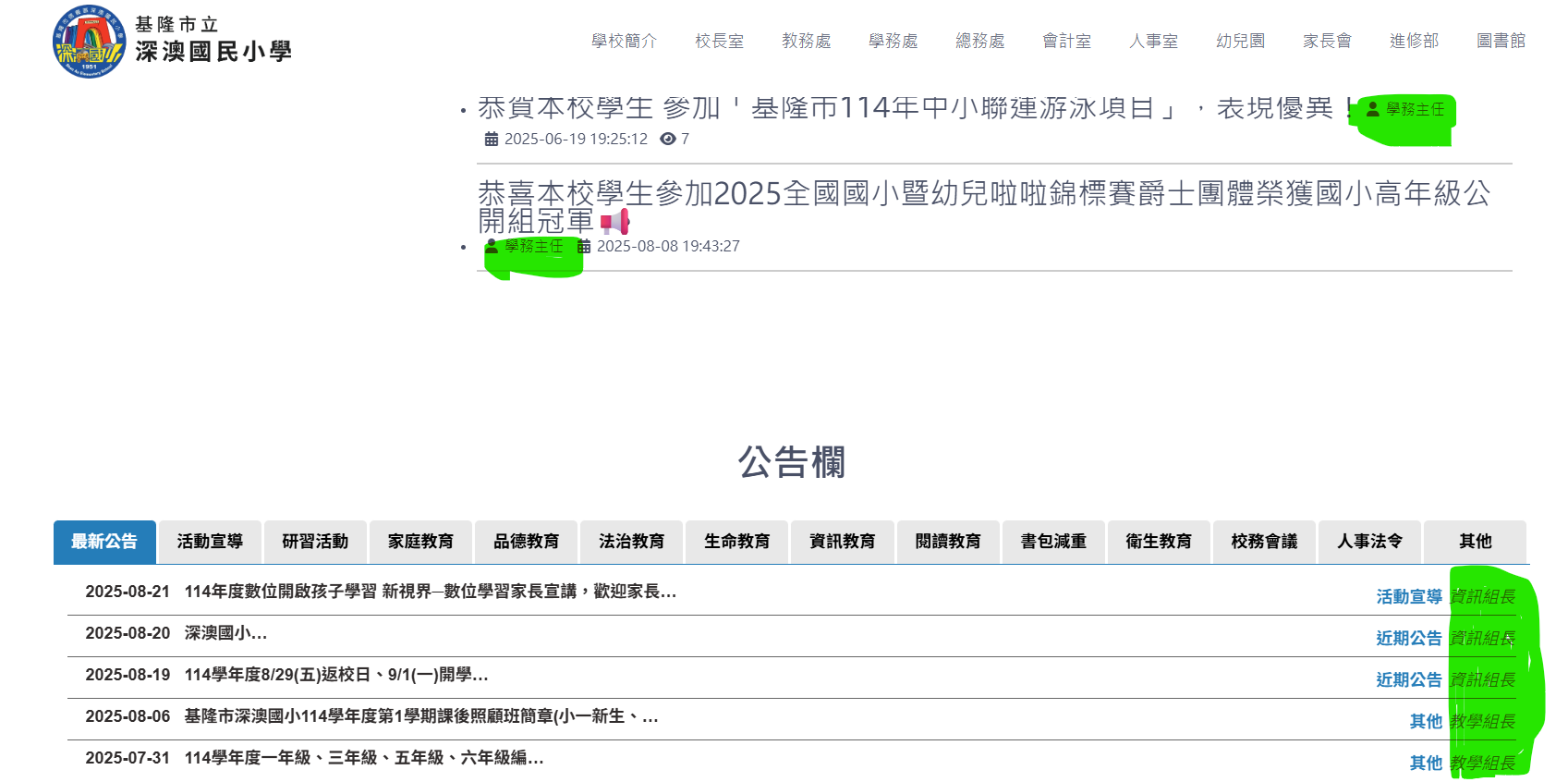1568x782 pixels.
Task: Switch to 資訊教育 tab
Action: tap(842, 542)
